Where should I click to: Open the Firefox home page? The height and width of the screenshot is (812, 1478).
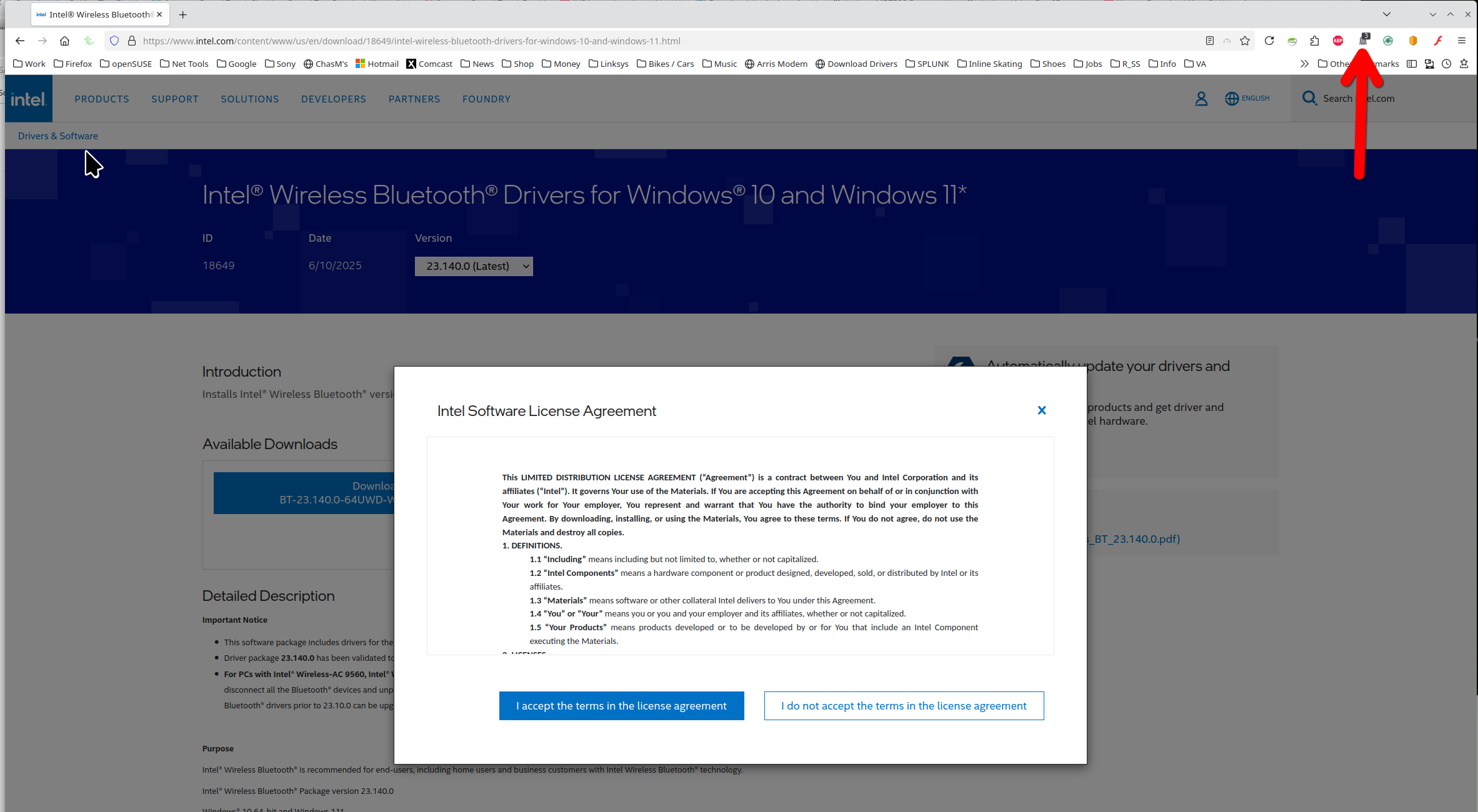point(64,41)
